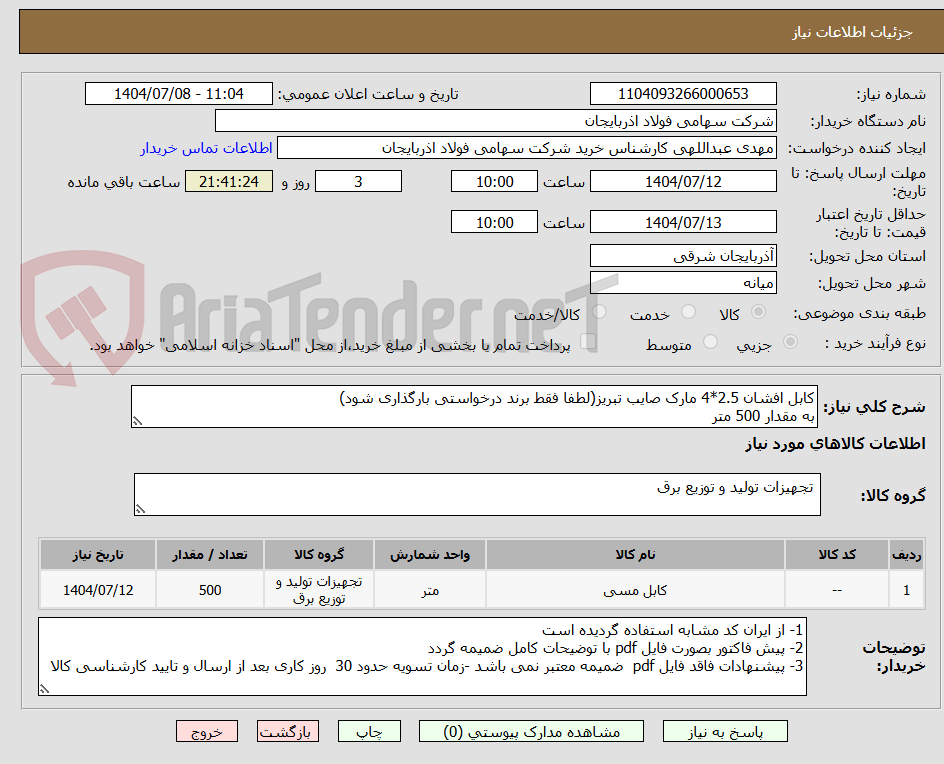Select the خدمت (service) radio button

click(687, 311)
